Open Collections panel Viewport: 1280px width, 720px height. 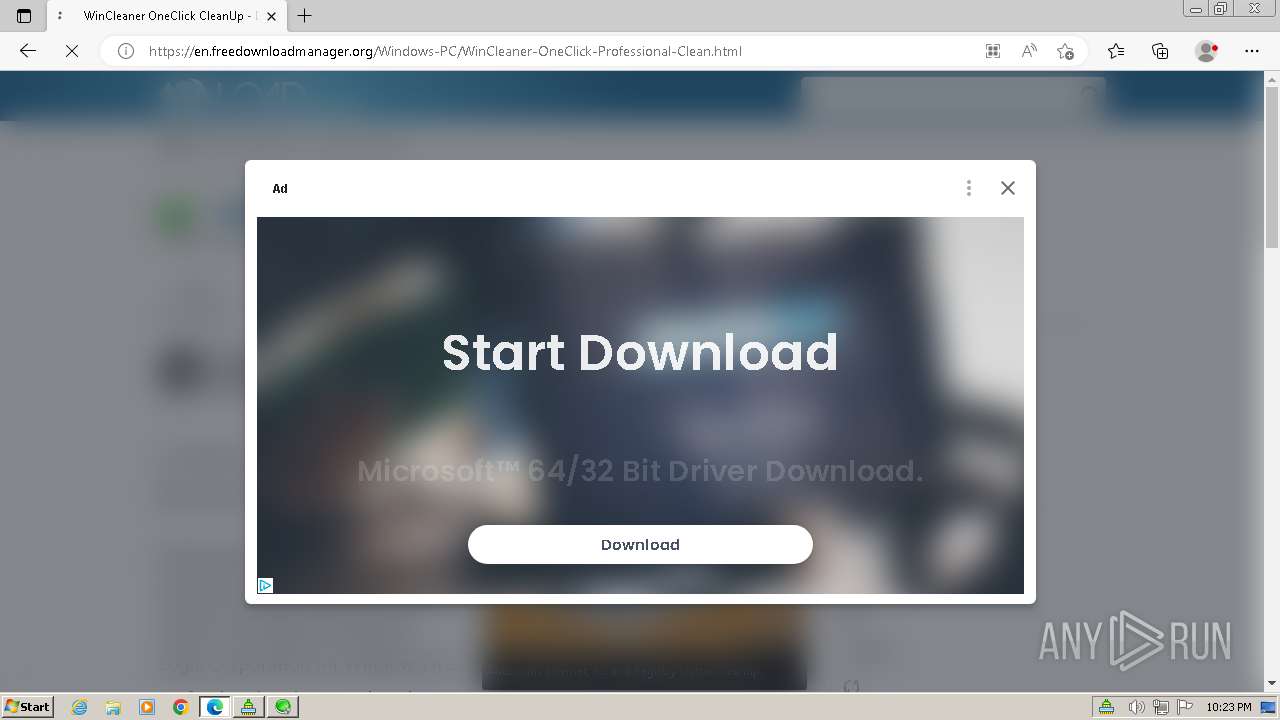(1160, 51)
